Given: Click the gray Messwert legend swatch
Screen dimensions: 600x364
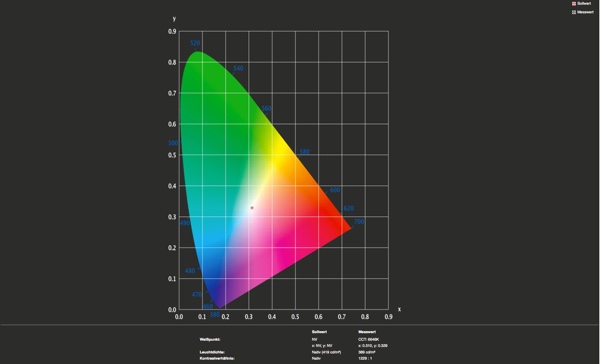Looking at the screenshot, I should [x=574, y=12].
